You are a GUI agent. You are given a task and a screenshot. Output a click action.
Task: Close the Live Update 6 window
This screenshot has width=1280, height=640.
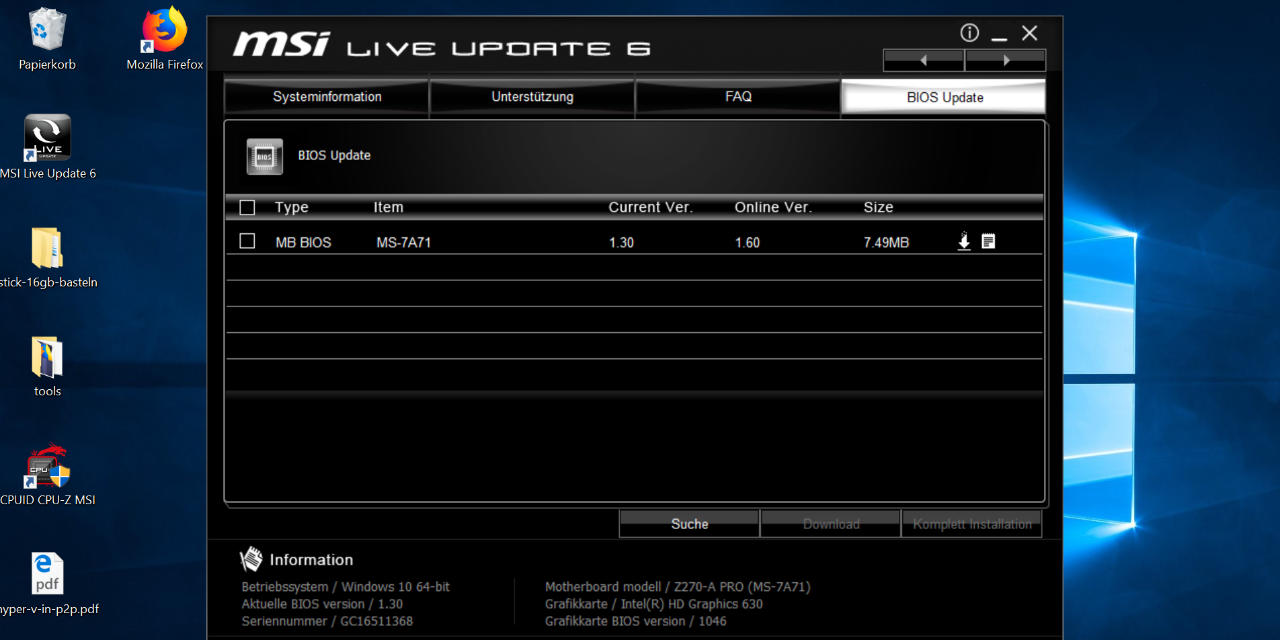coord(1030,33)
